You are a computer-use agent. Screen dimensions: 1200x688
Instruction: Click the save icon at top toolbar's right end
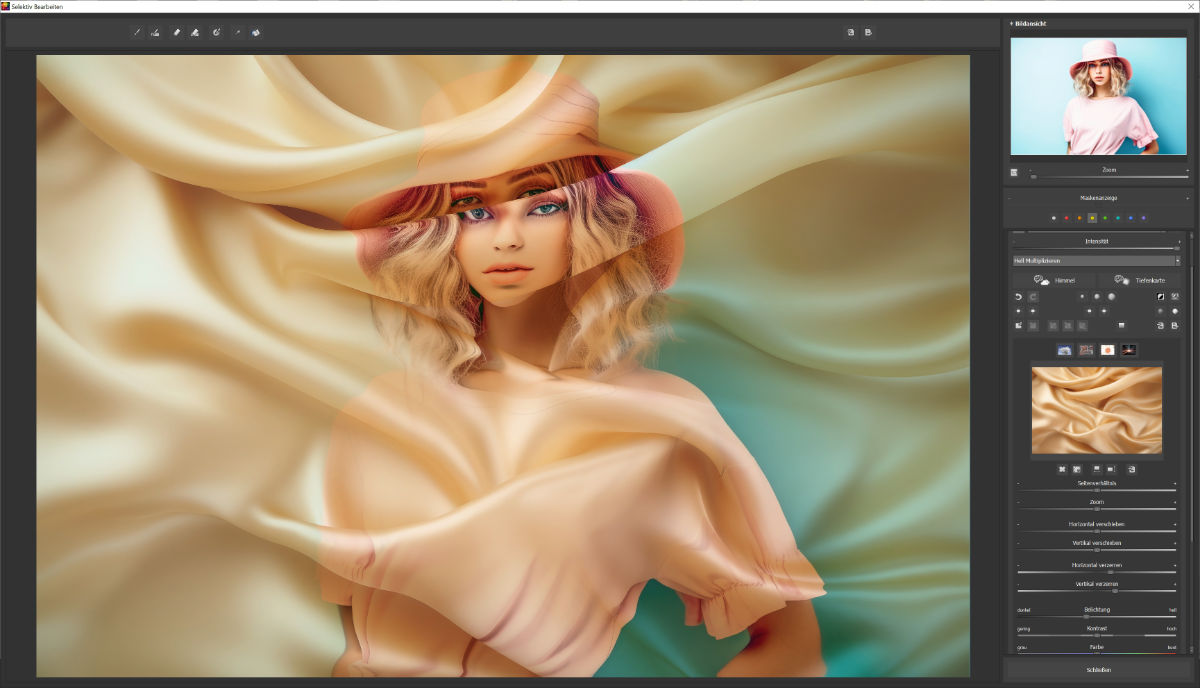[x=868, y=32]
